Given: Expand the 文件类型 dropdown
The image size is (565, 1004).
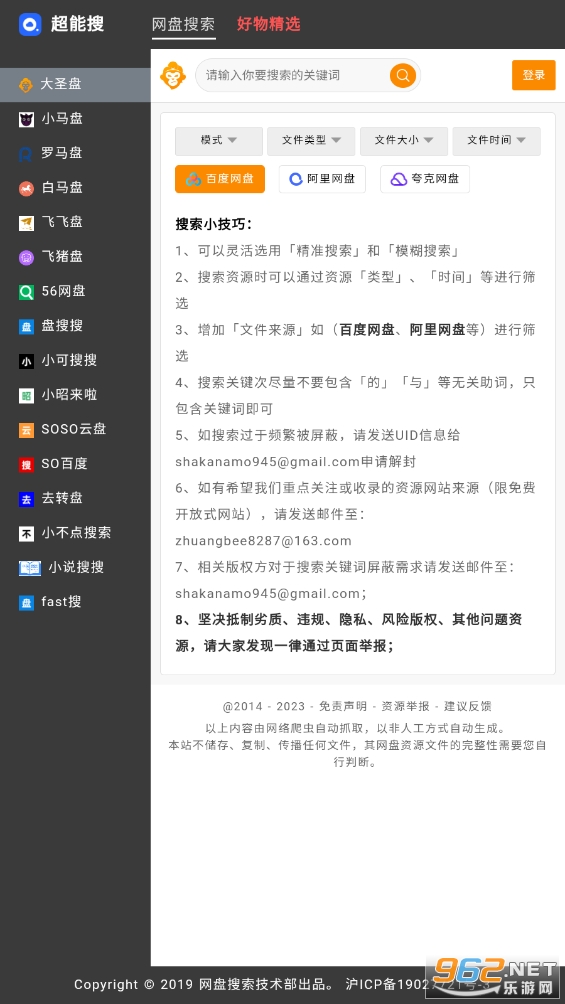Looking at the screenshot, I should [x=311, y=141].
